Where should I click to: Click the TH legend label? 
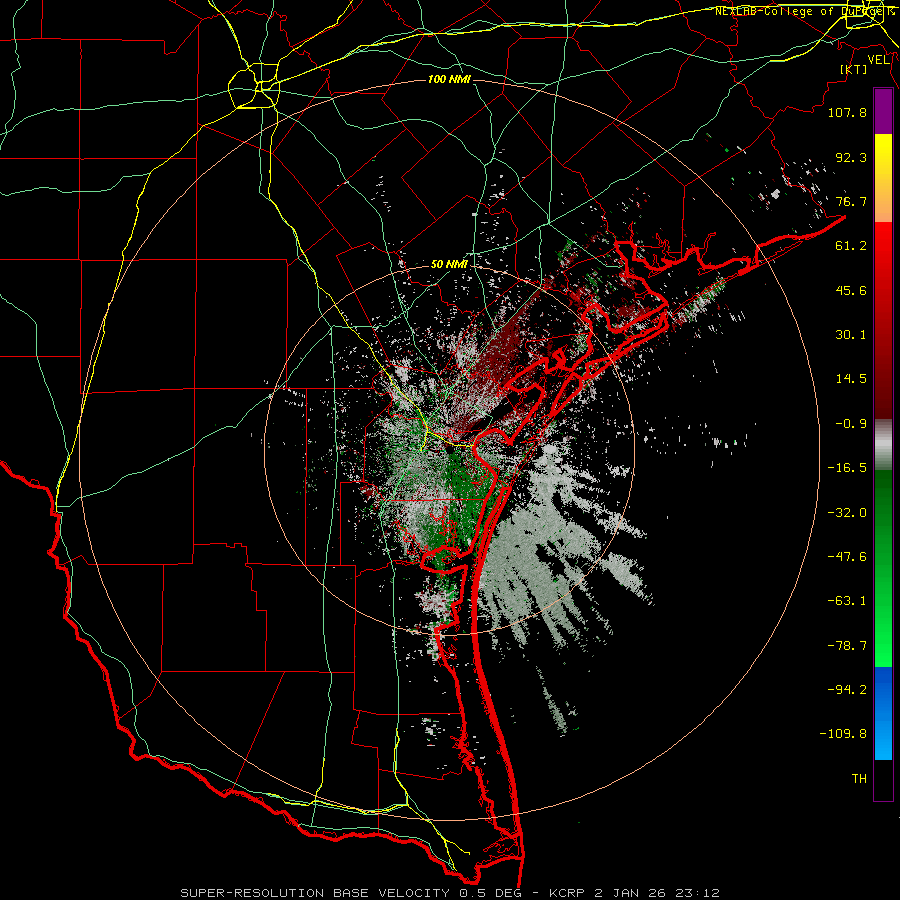click(859, 779)
